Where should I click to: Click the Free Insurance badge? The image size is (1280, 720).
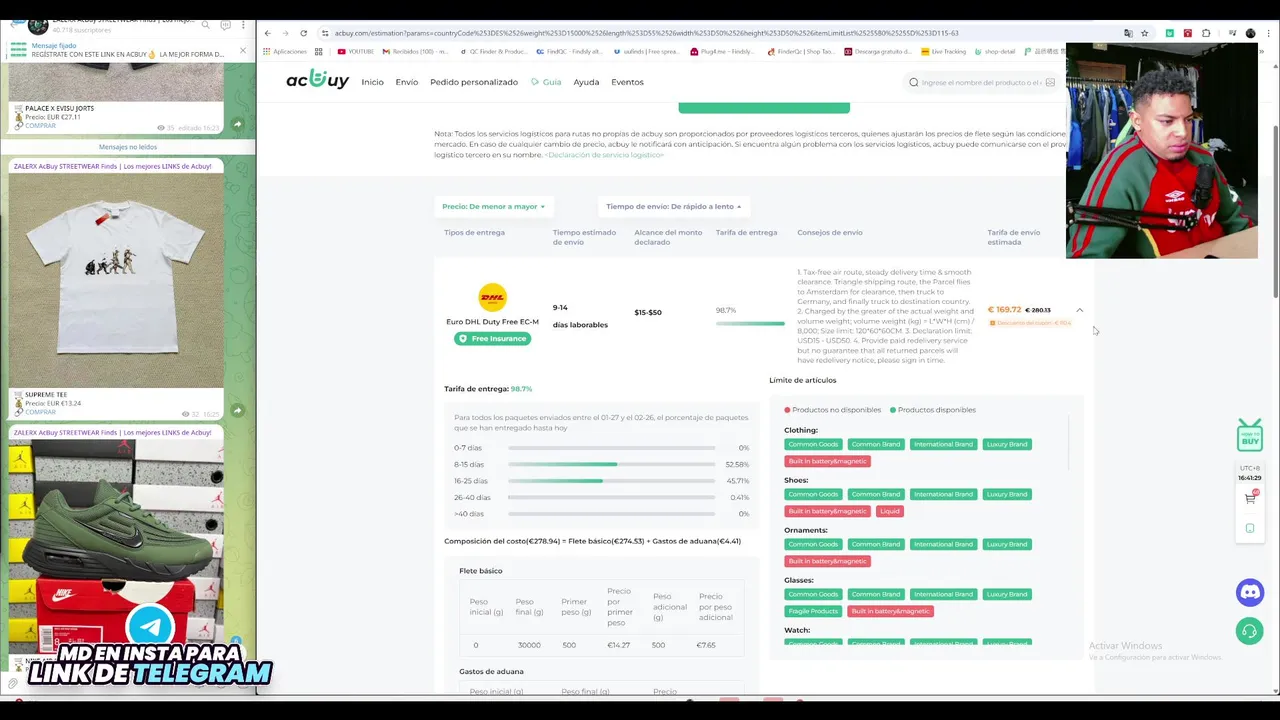click(x=492, y=338)
